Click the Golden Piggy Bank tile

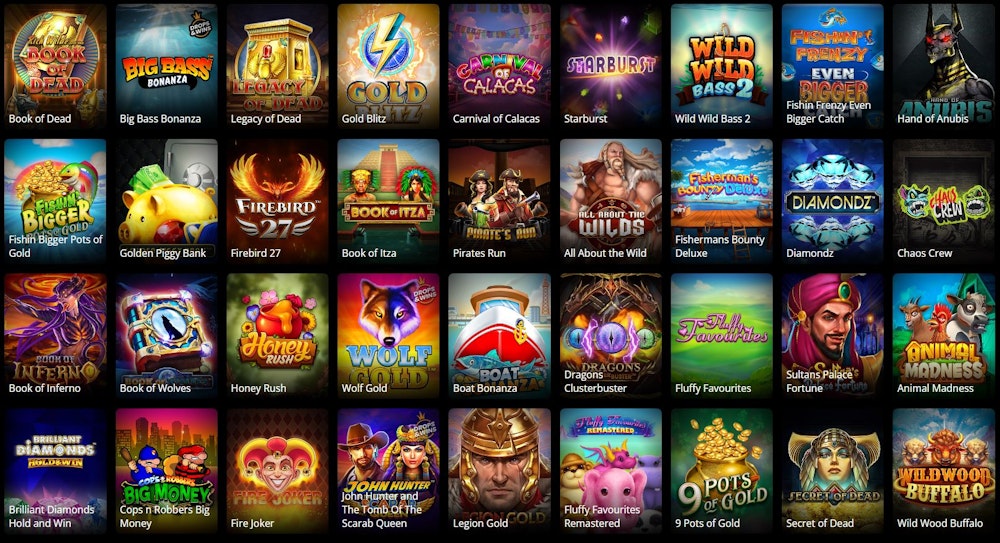click(166, 201)
